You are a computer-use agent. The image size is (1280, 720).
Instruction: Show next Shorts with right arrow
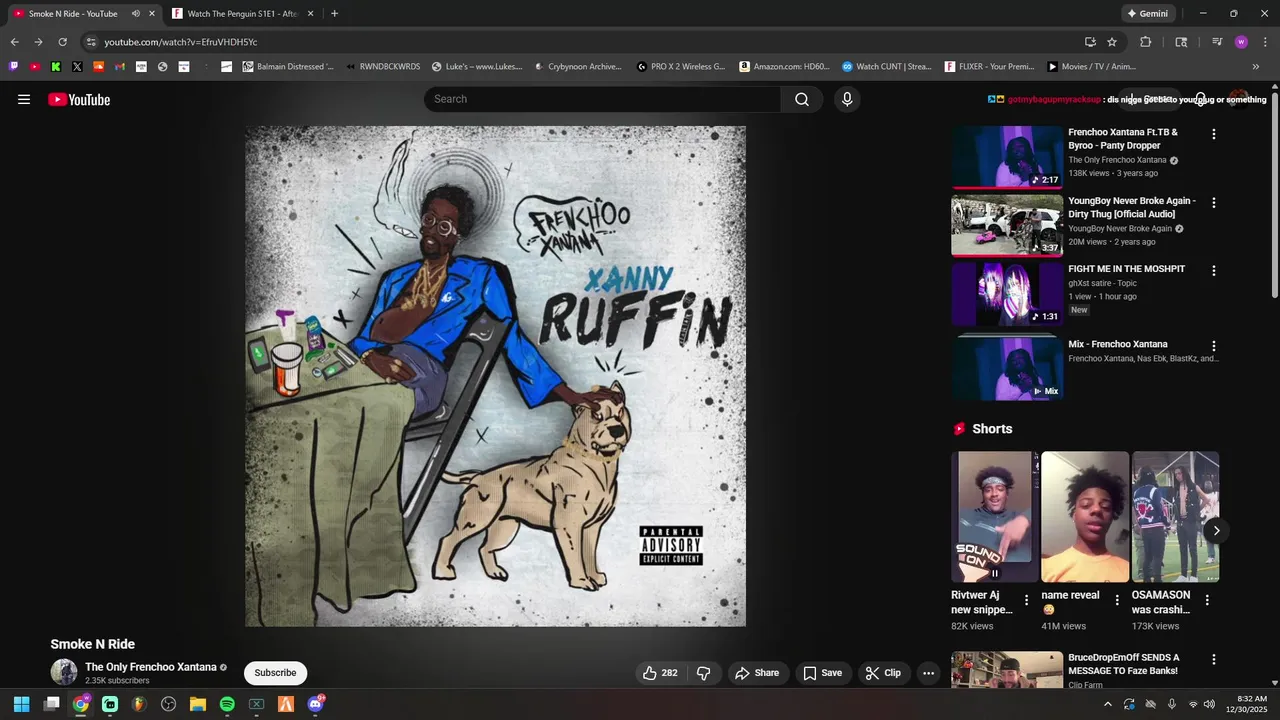tap(1216, 530)
